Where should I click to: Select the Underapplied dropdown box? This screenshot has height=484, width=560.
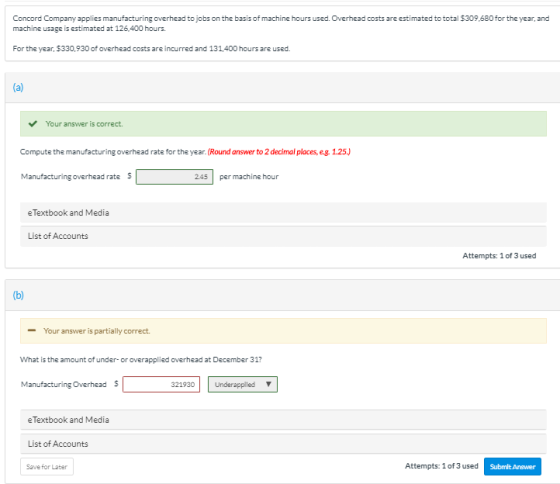243,384
